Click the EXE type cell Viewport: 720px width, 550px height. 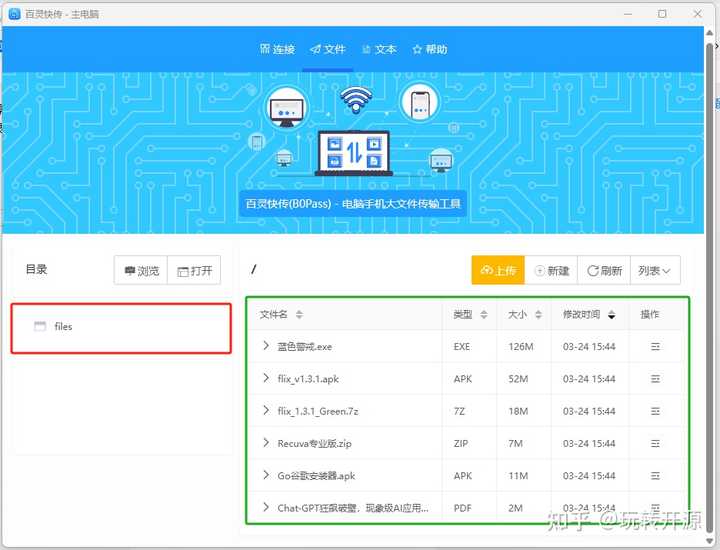pyautogui.click(x=461, y=347)
